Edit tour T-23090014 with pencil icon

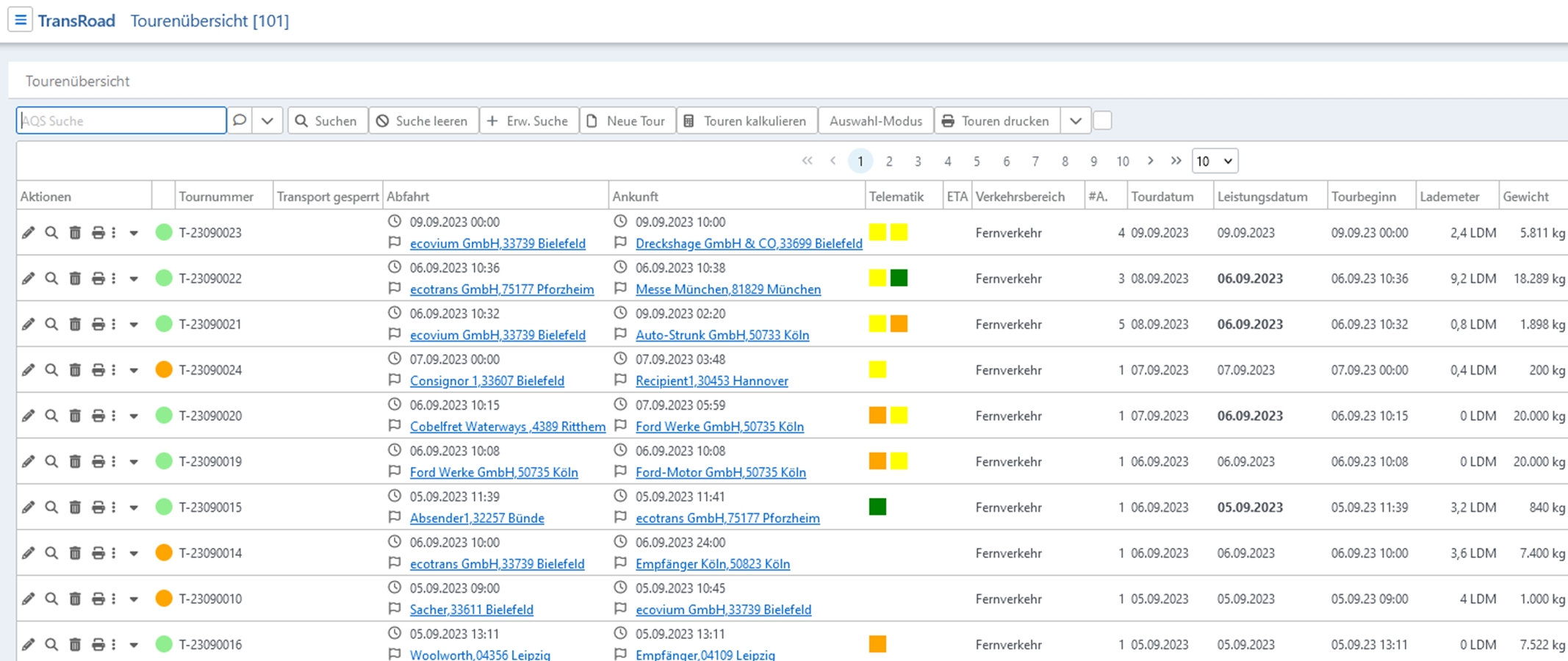(x=28, y=553)
